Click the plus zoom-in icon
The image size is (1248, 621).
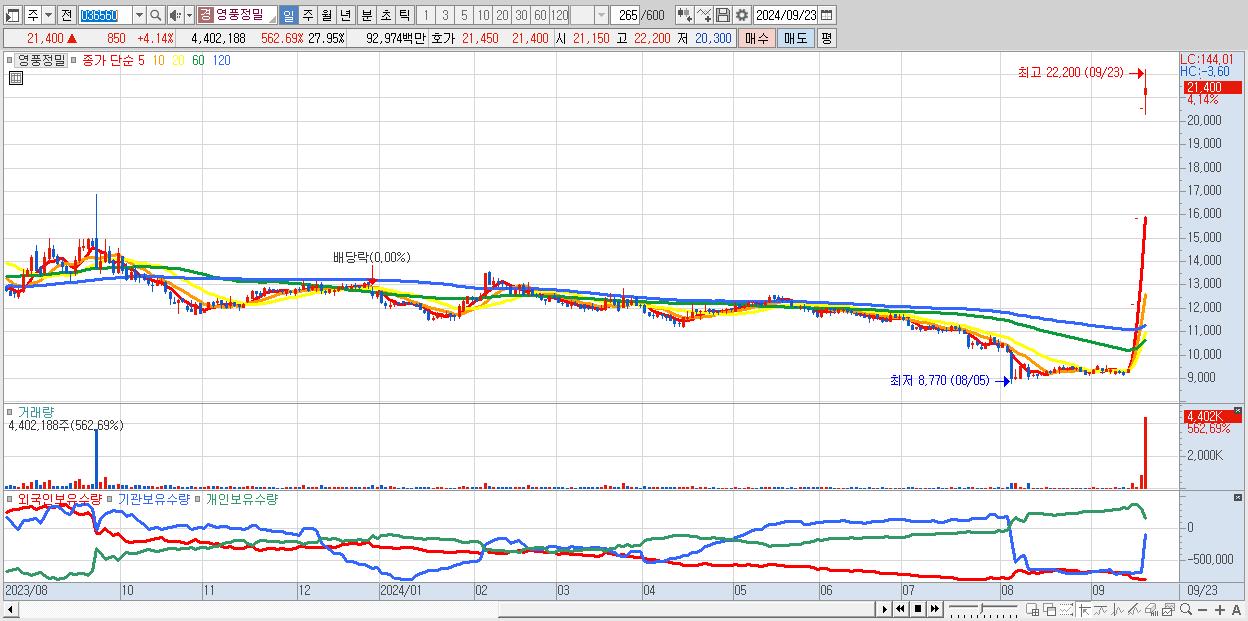(x=1219, y=610)
